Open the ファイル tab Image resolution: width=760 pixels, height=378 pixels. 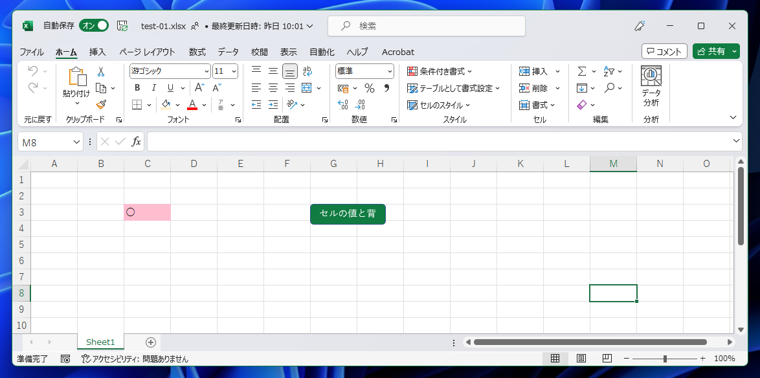32,52
